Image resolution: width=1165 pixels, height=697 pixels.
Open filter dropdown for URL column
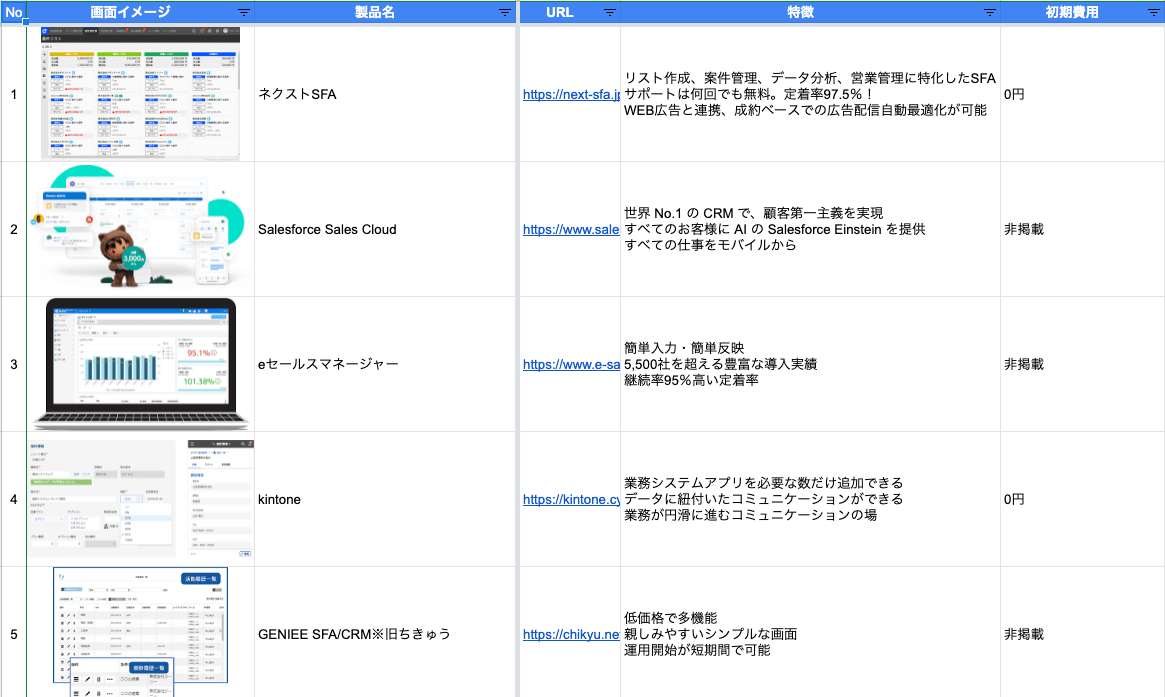coord(609,13)
